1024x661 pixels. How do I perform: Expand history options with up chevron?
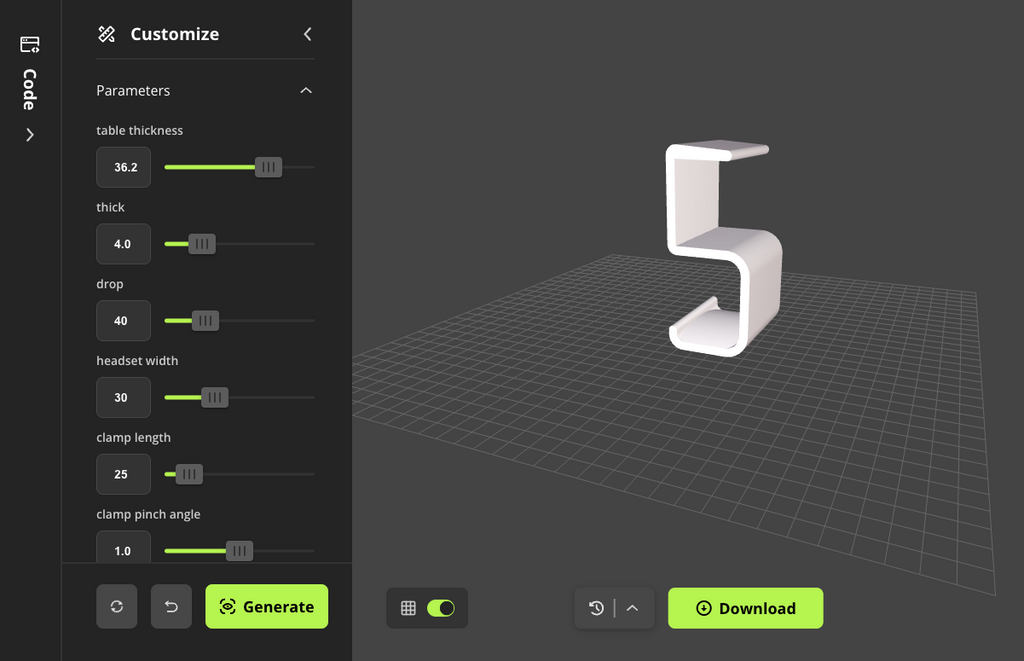click(632, 608)
